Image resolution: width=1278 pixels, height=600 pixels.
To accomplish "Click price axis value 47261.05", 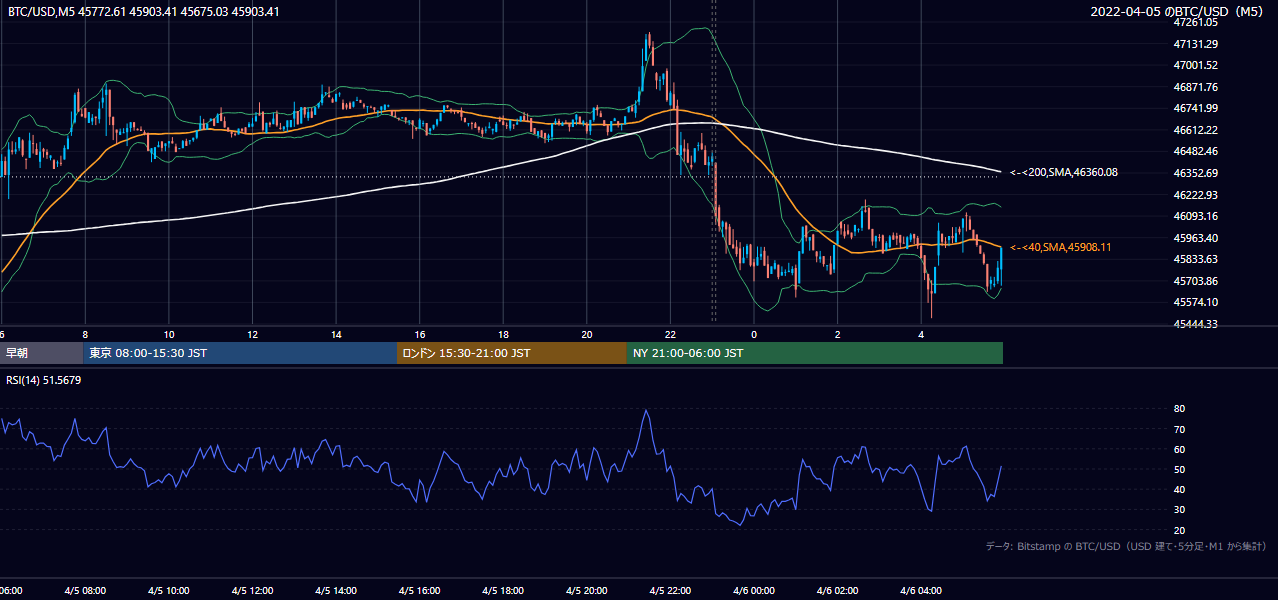I will click(1196, 22).
